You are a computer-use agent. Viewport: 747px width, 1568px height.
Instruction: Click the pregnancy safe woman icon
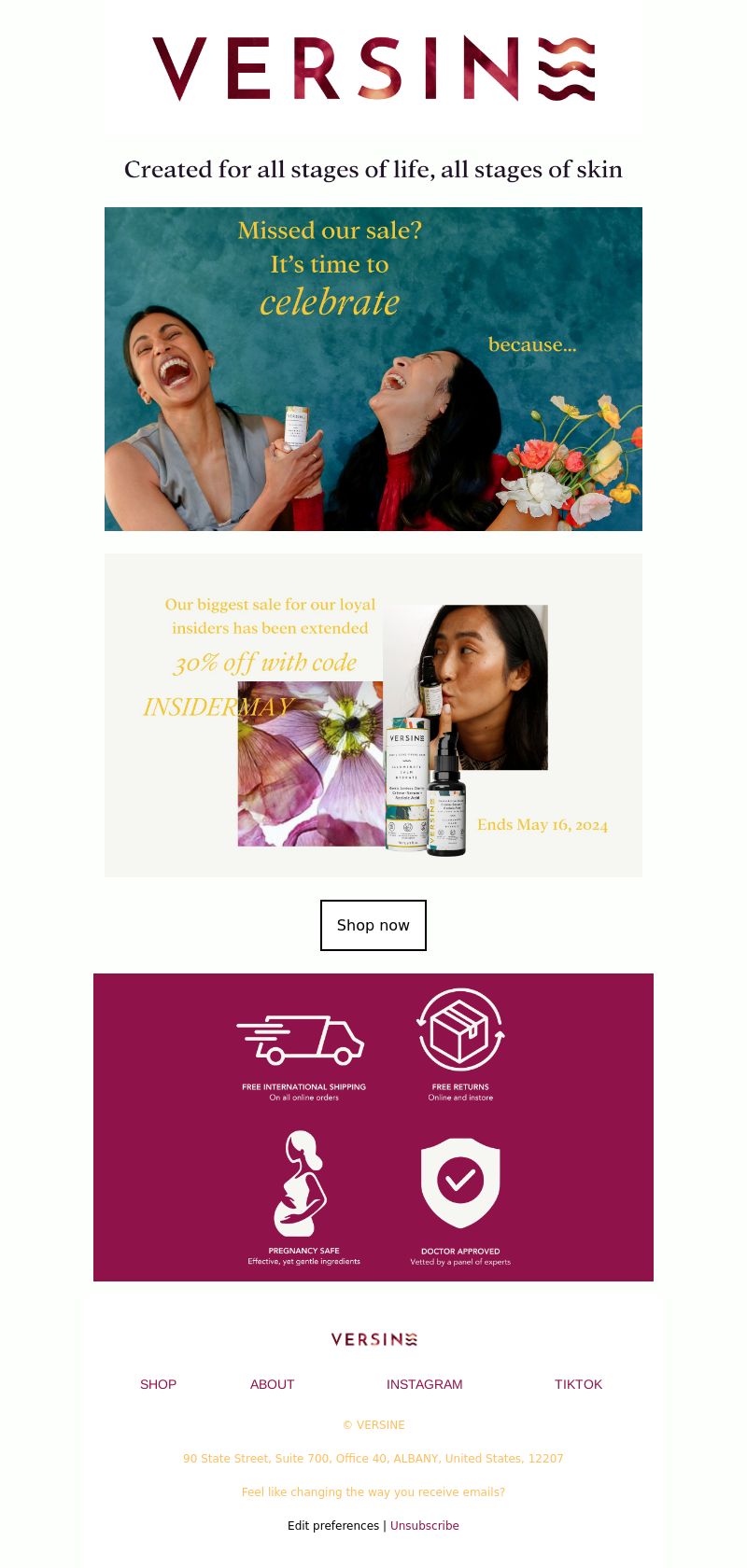(x=301, y=1183)
